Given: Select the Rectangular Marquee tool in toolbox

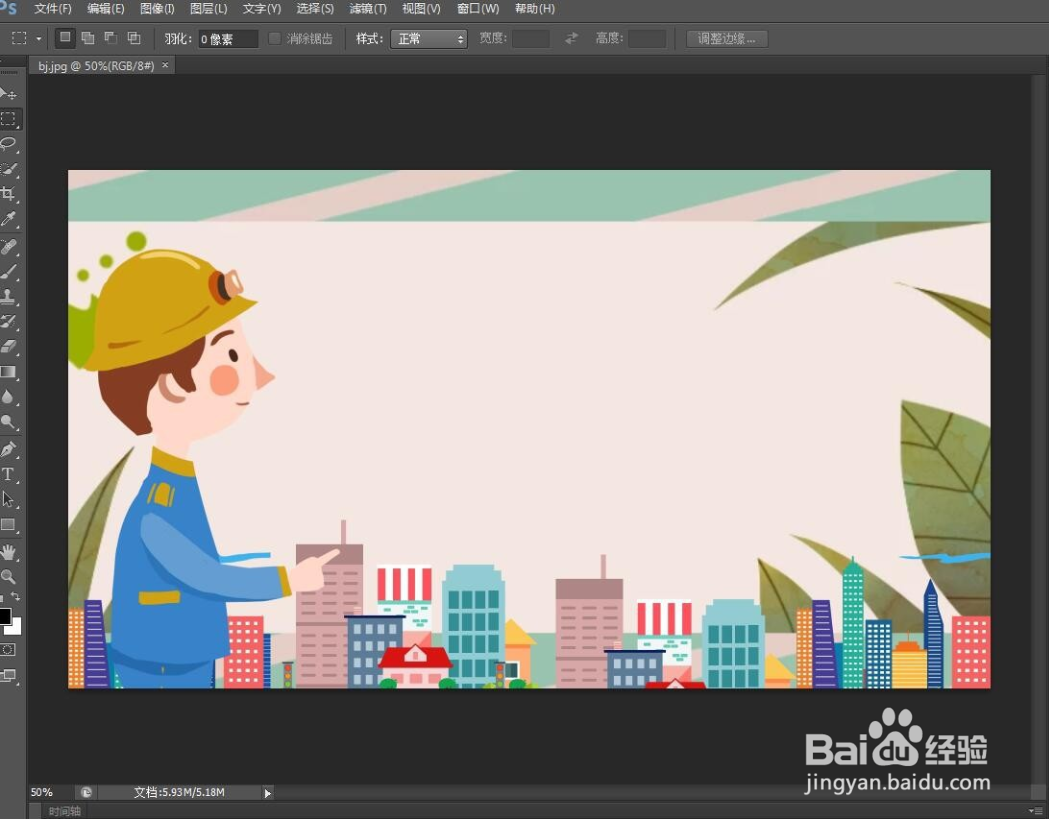Looking at the screenshot, I should click(9, 119).
